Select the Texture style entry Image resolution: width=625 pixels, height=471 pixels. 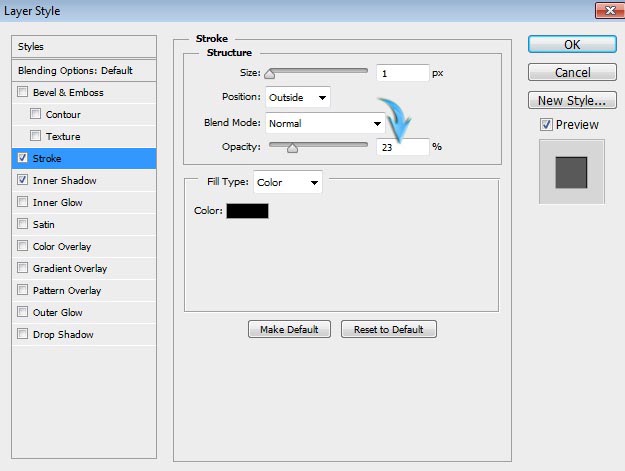(84, 136)
